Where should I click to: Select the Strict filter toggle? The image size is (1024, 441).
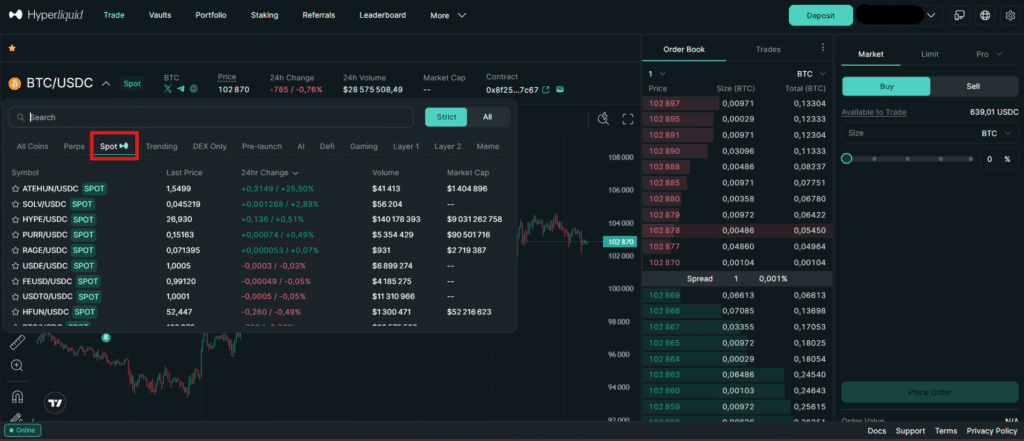(446, 117)
